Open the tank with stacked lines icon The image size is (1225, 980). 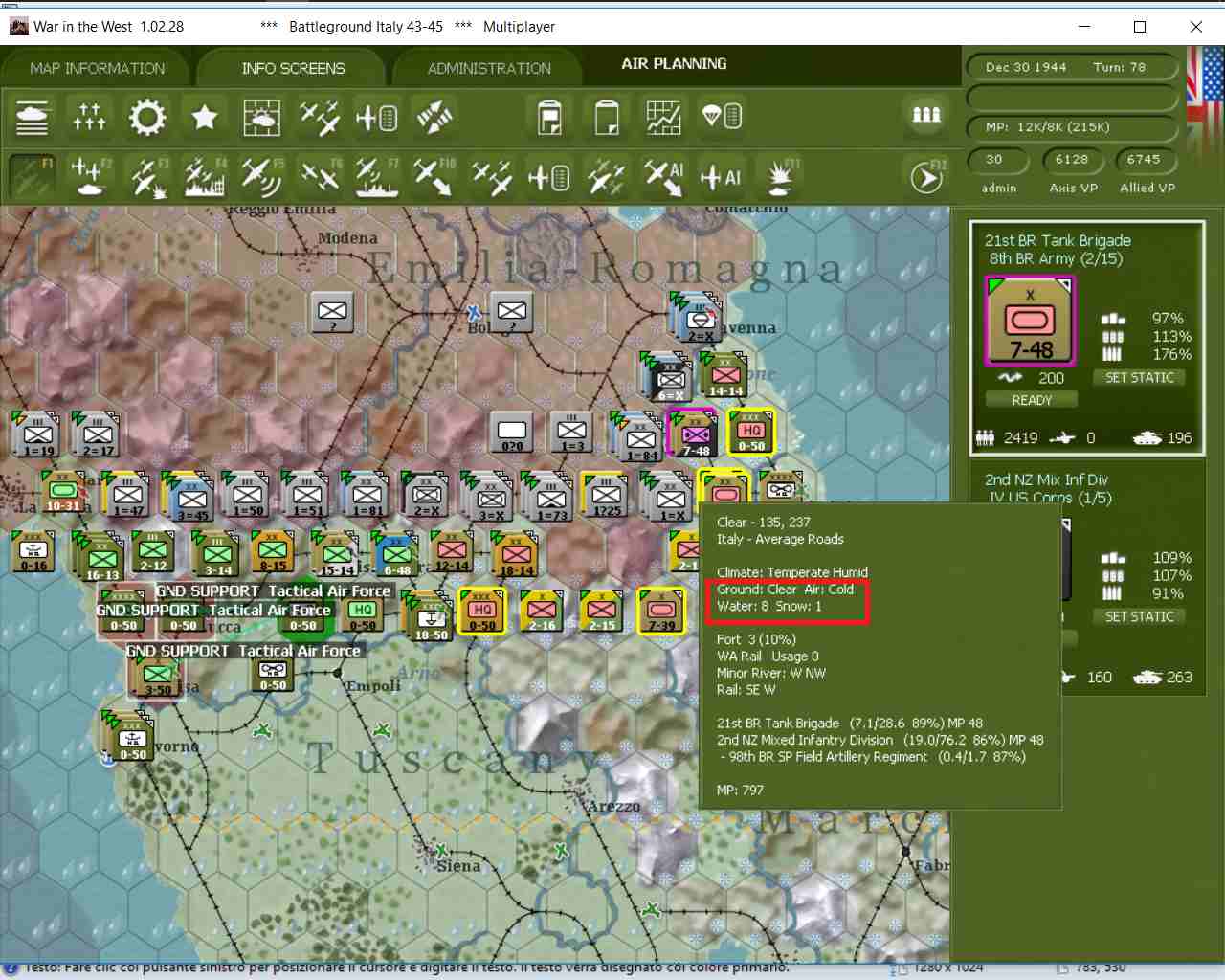[x=33, y=117]
